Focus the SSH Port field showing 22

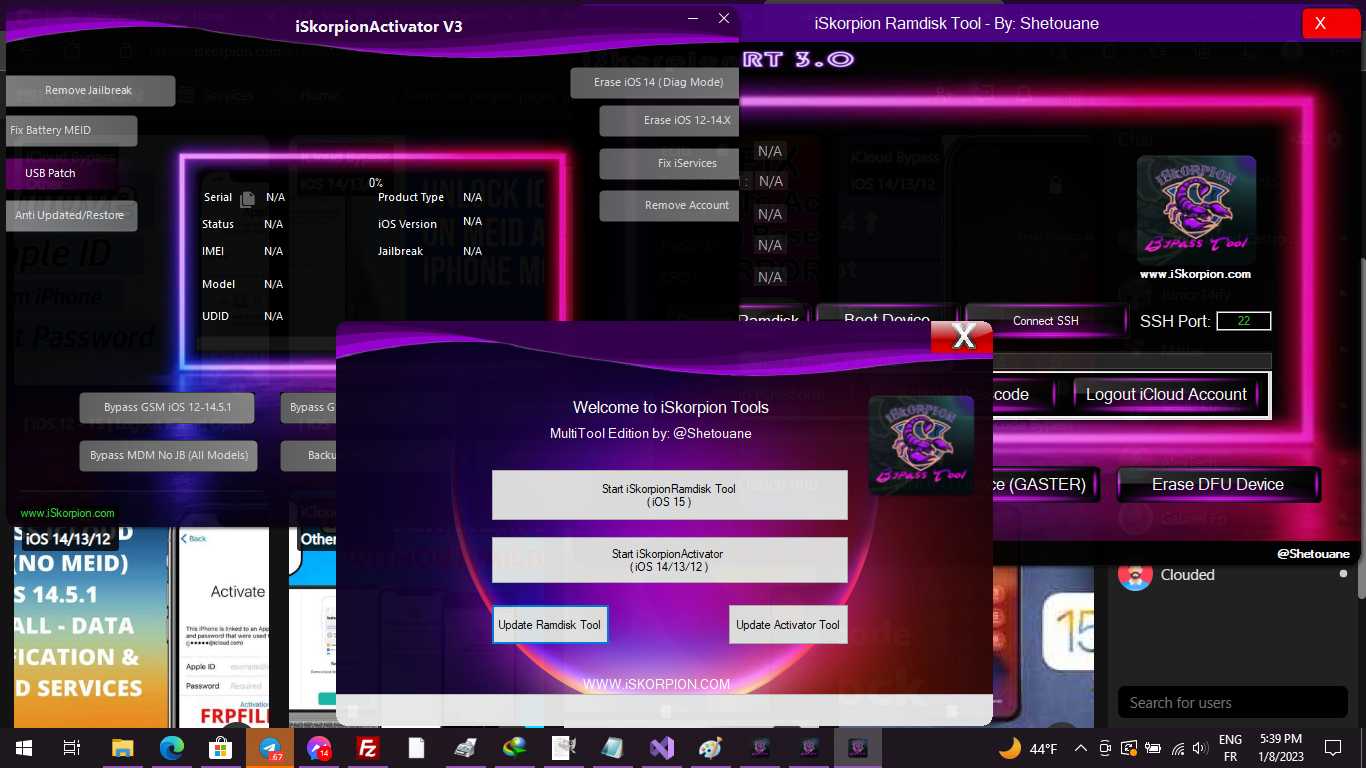[x=1244, y=321]
